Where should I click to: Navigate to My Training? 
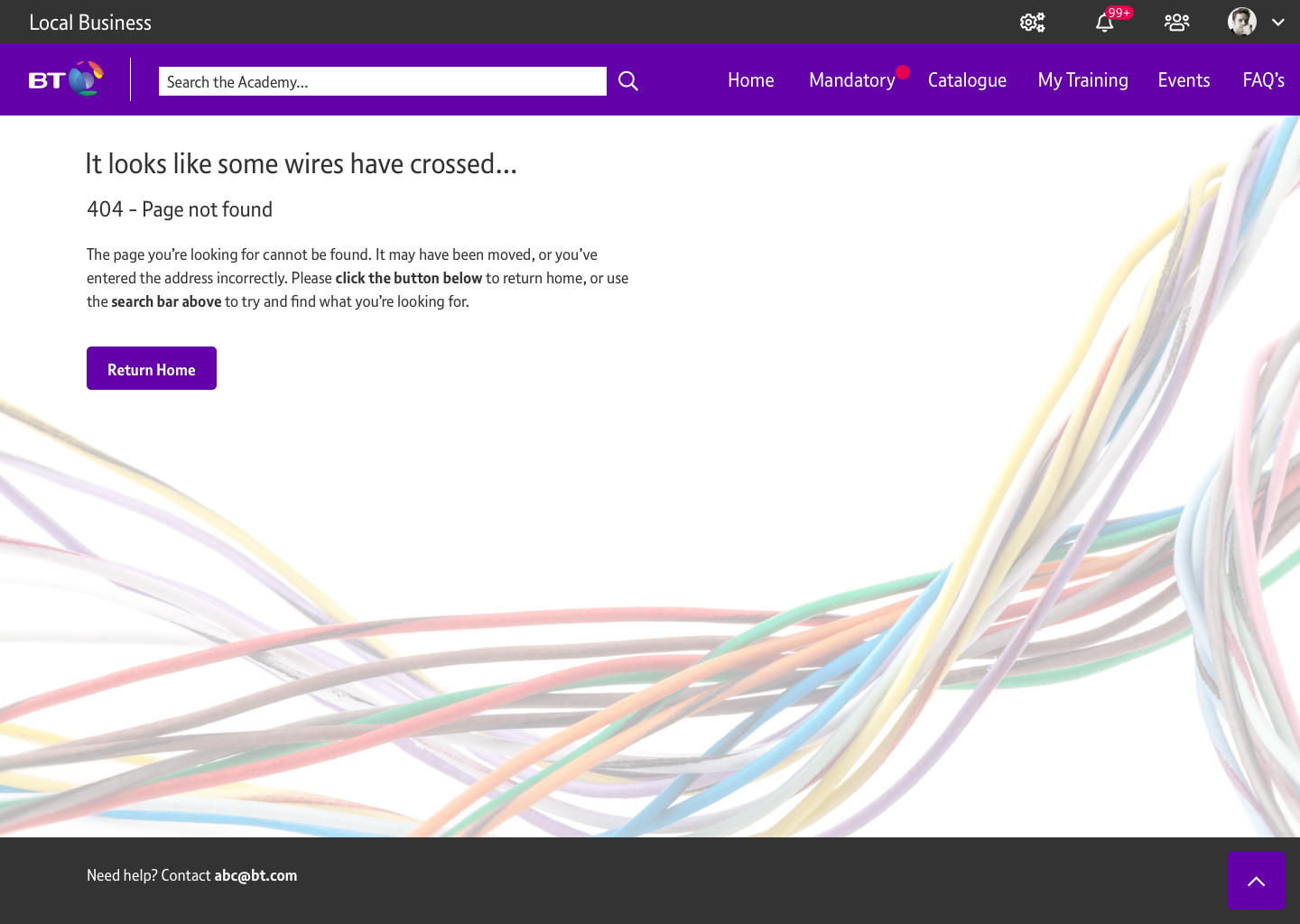click(1082, 80)
